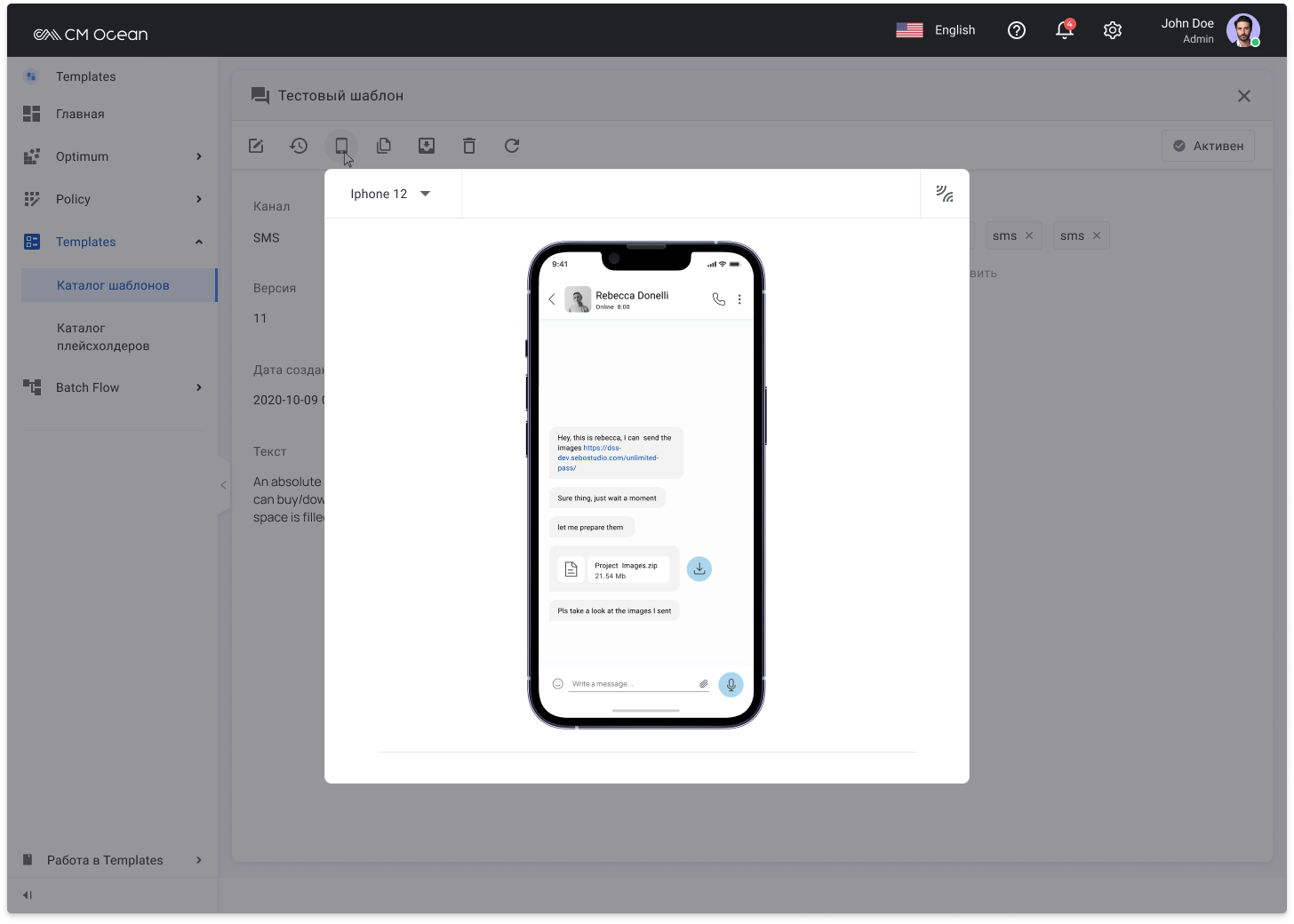Select Каталог шаблонов in sidebar

119,285
